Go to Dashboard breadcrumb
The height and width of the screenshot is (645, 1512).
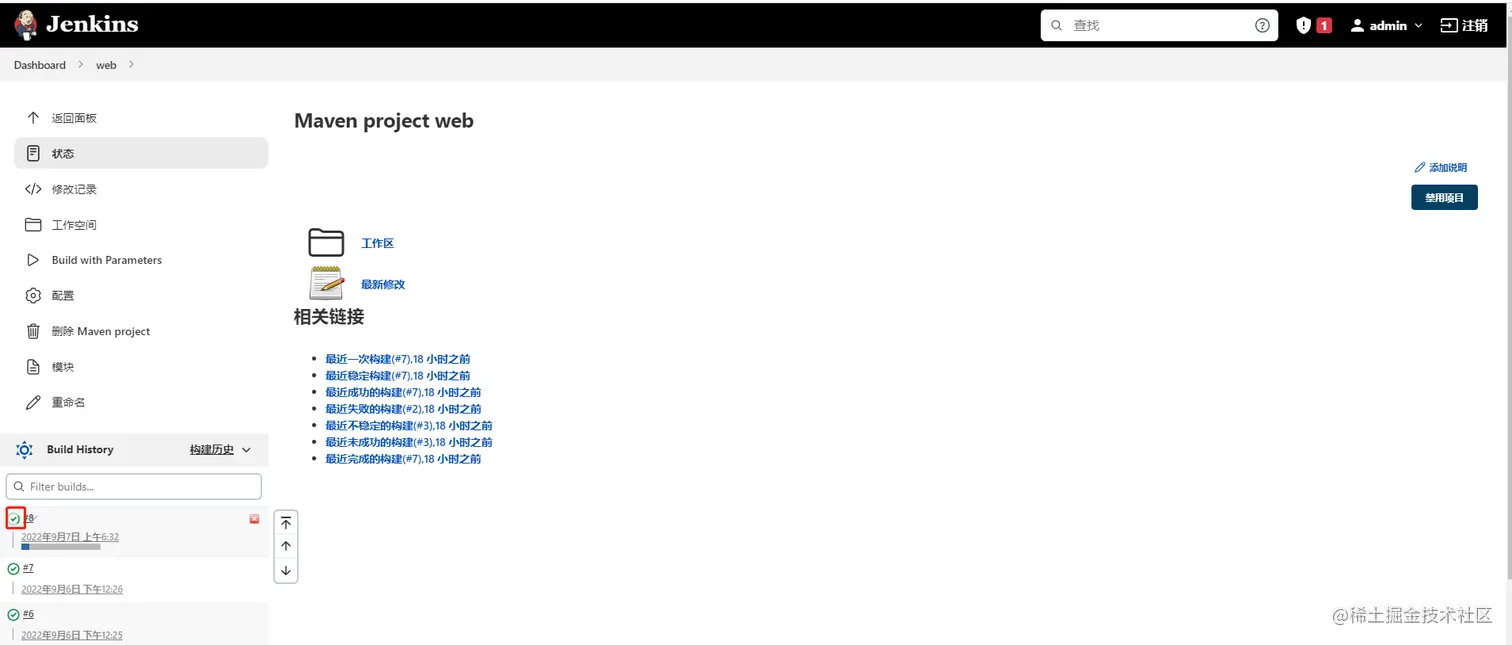40,65
